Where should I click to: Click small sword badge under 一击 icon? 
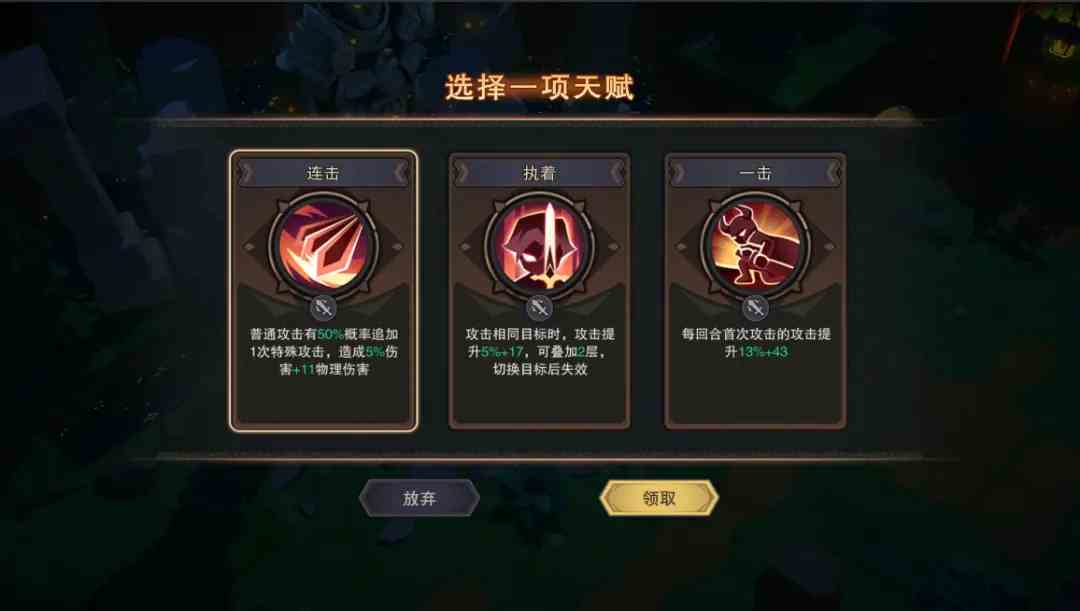tap(756, 308)
